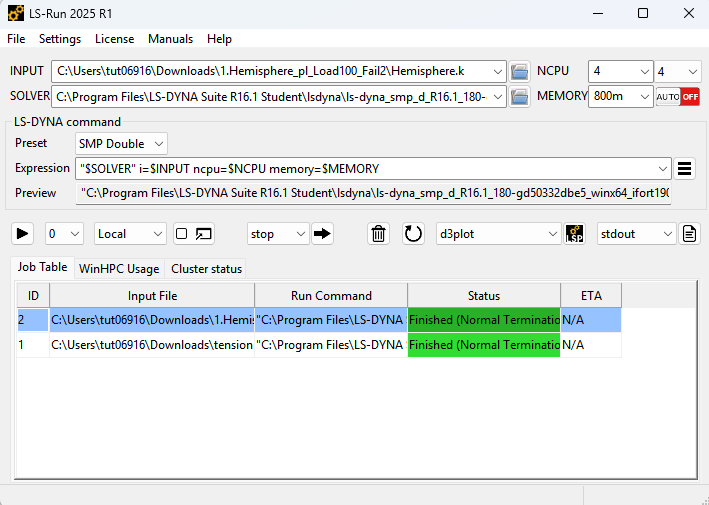Open the expression options hamburger menu

pos(684,169)
